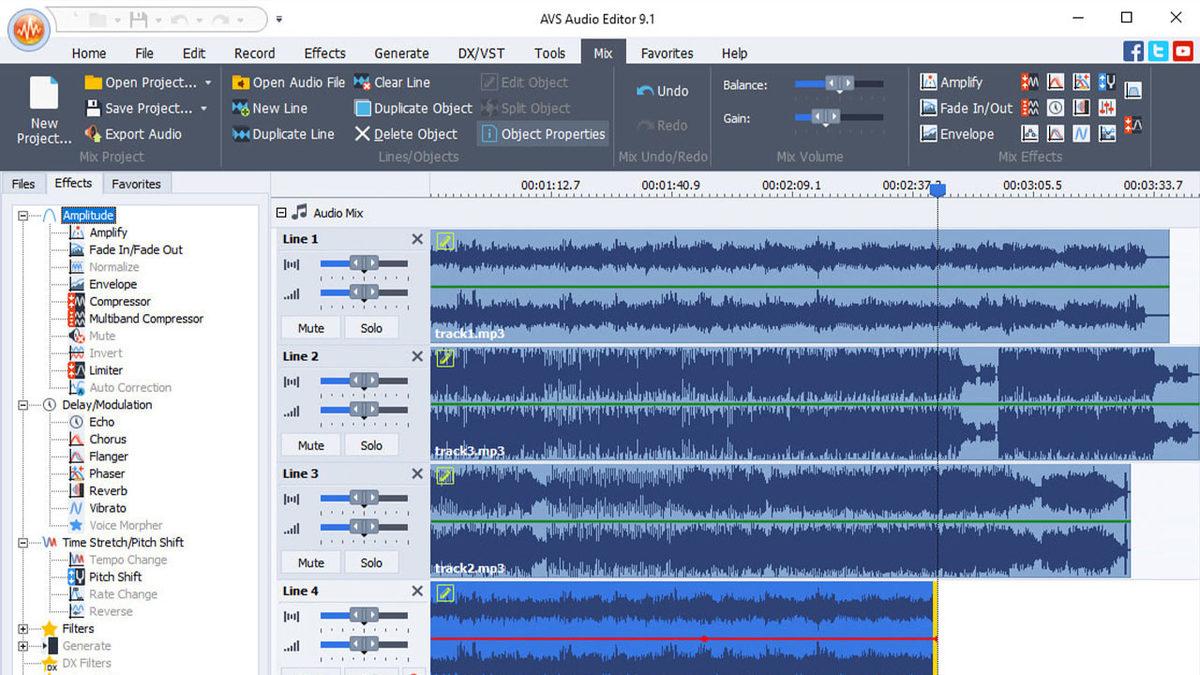The height and width of the screenshot is (675, 1200).
Task: Mute Line 1
Action: (x=309, y=328)
